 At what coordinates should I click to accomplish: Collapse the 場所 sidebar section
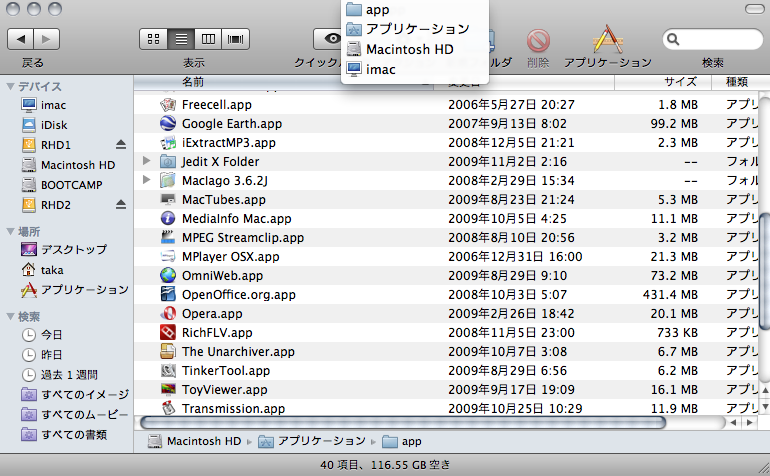(x=10, y=231)
